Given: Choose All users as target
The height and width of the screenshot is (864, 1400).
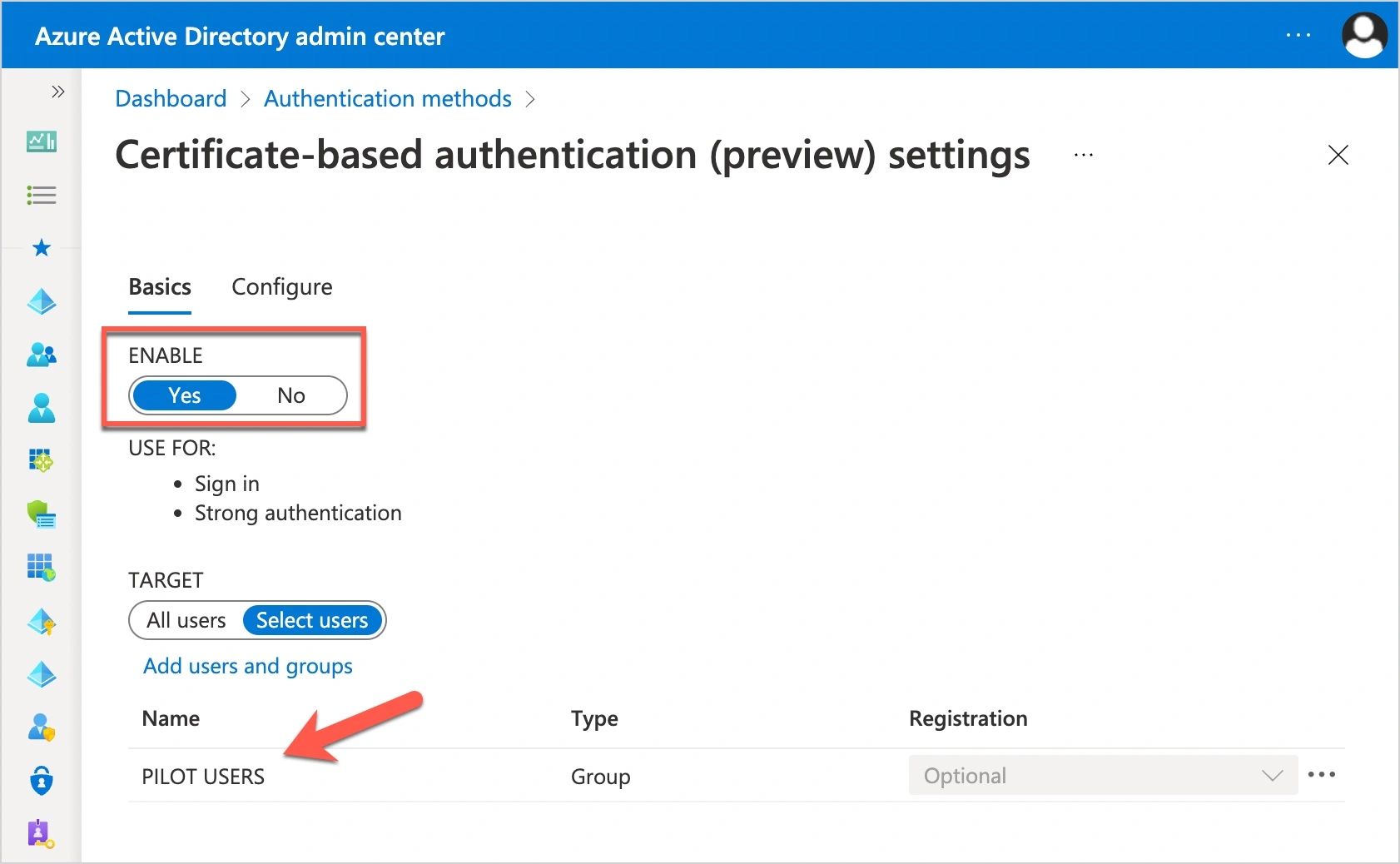Looking at the screenshot, I should [x=186, y=620].
